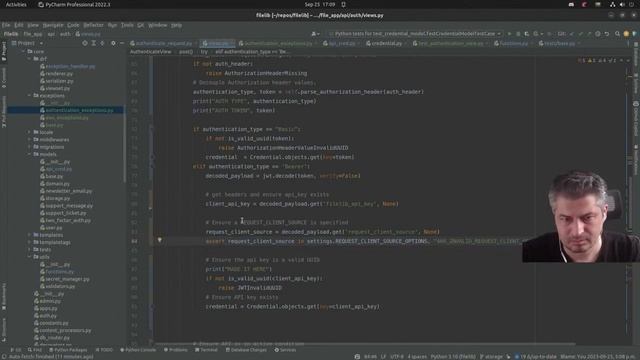Open Activities overview in top bar
This screenshot has height=360, width=640.
pos(16,4)
